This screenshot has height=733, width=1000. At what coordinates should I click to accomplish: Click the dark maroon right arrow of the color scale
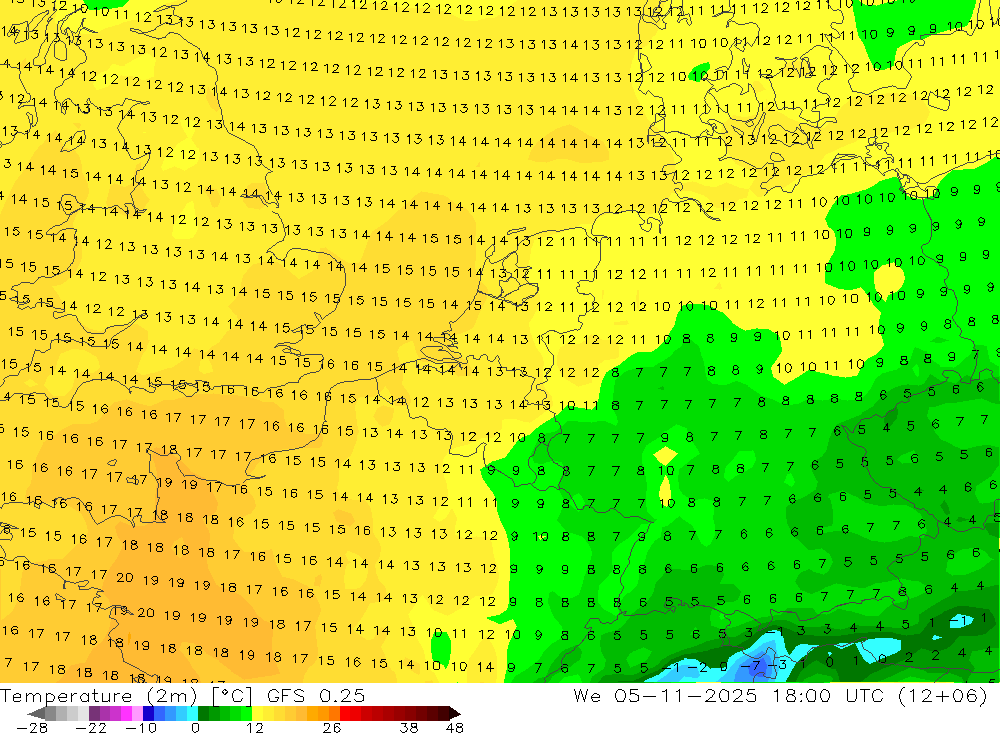pyautogui.click(x=455, y=713)
